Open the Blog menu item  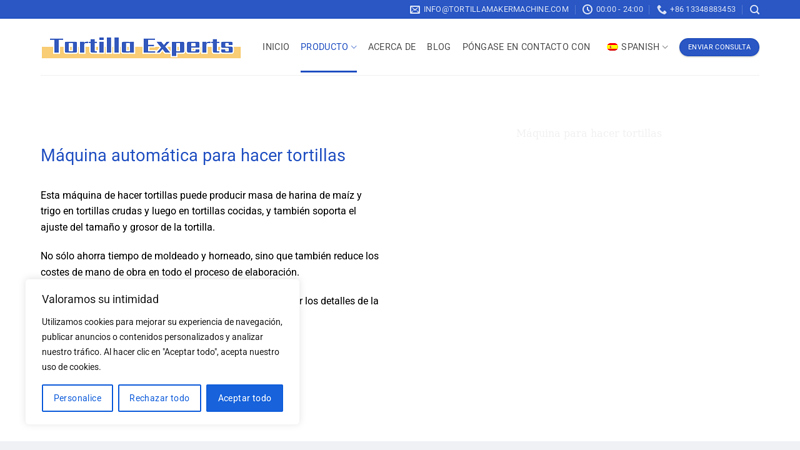click(x=439, y=47)
